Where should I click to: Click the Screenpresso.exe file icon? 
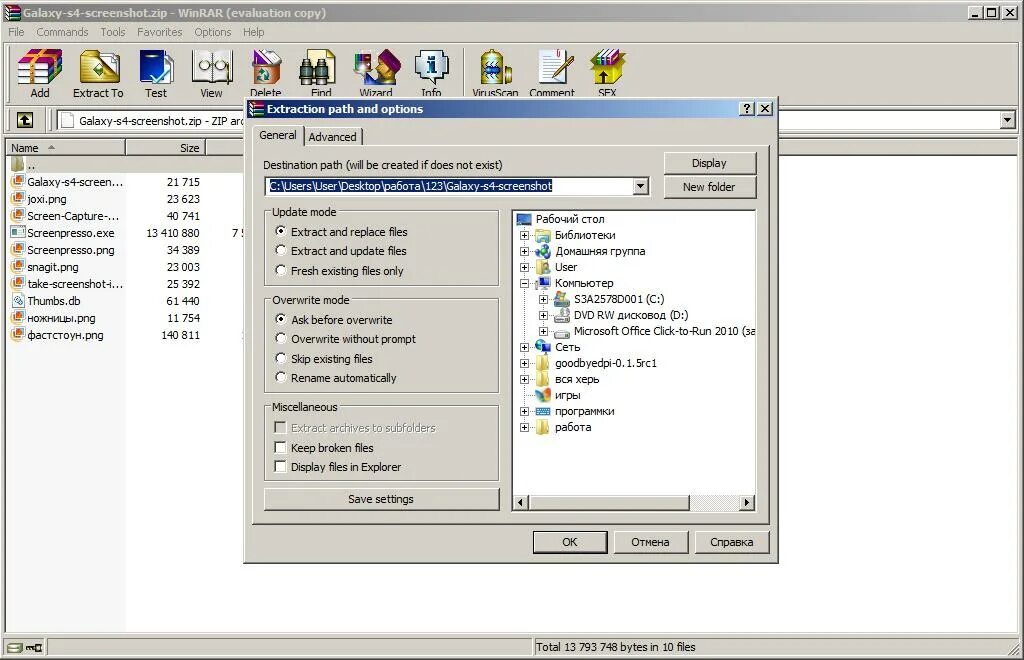click(18, 232)
